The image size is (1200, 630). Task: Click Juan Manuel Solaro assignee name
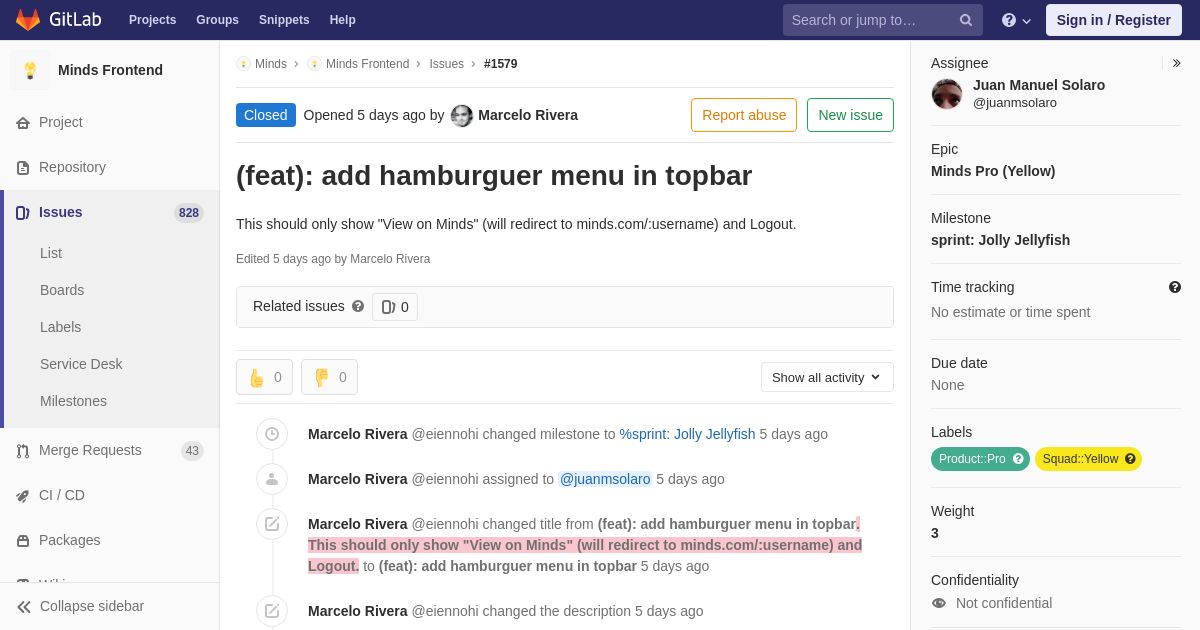coord(1039,85)
